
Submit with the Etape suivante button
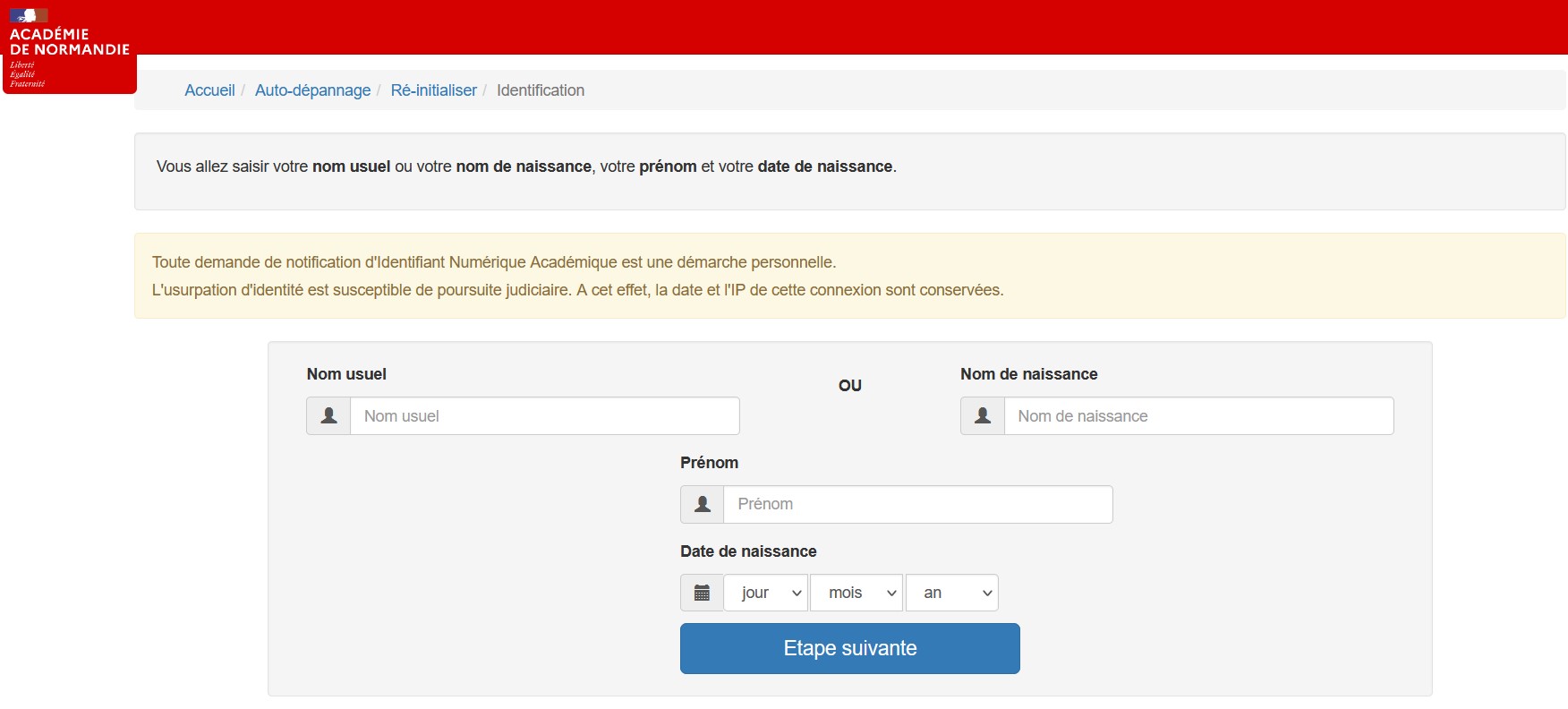tap(850, 649)
